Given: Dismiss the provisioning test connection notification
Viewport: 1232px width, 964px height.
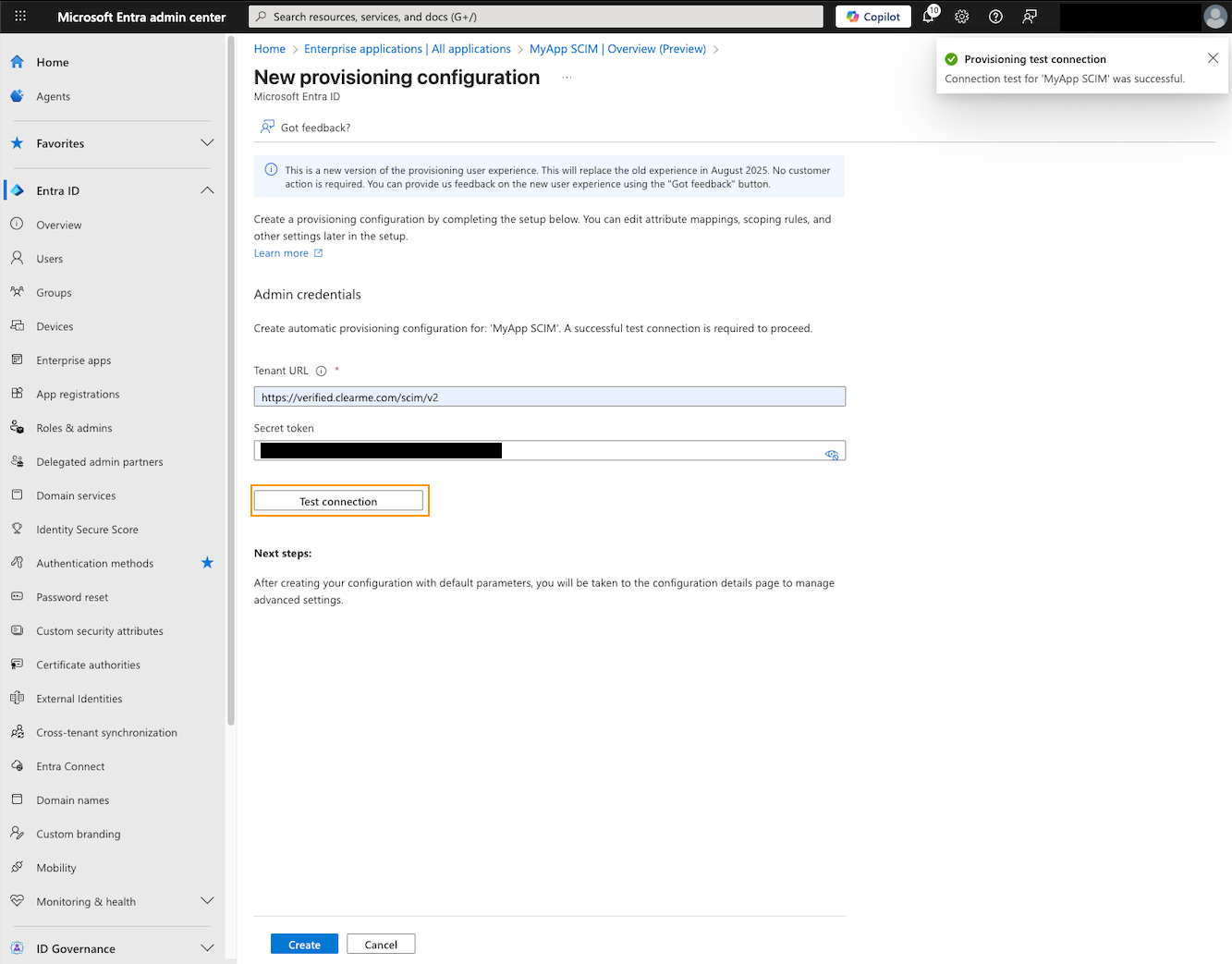Looking at the screenshot, I should click(1213, 58).
